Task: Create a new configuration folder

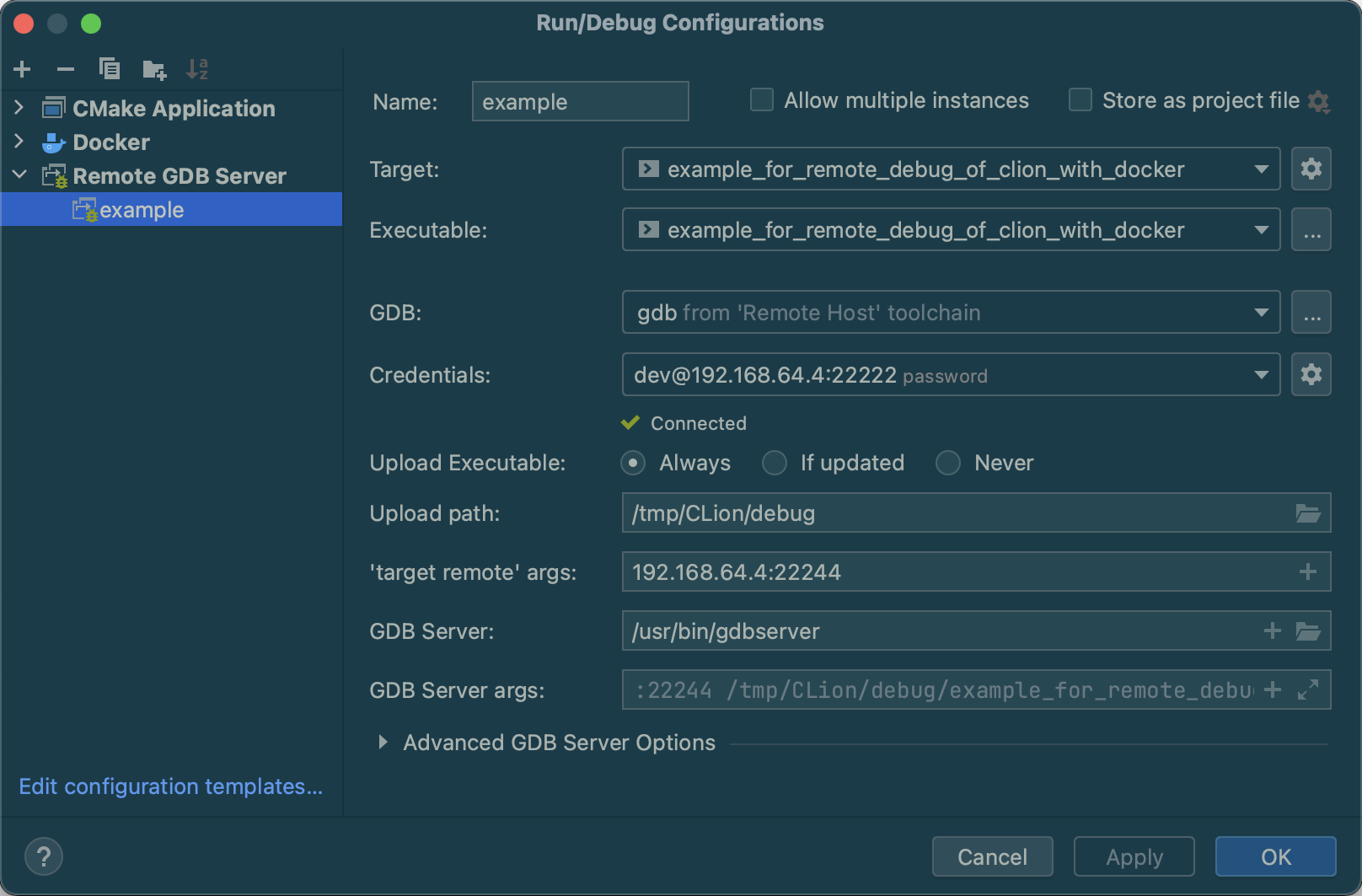Action: pos(154,69)
